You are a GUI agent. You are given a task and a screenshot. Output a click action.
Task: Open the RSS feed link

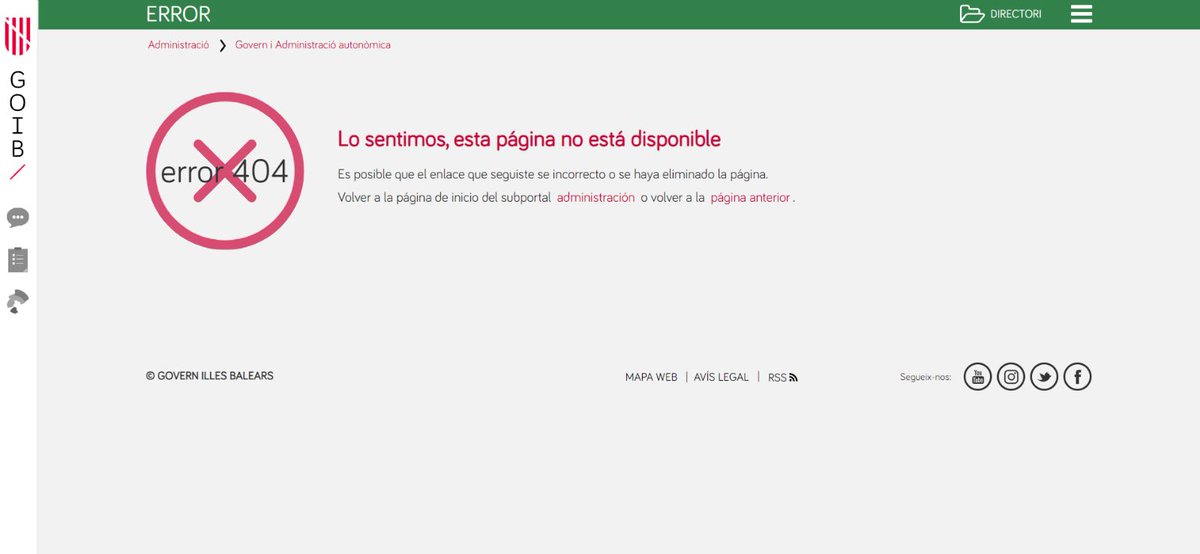coord(783,377)
